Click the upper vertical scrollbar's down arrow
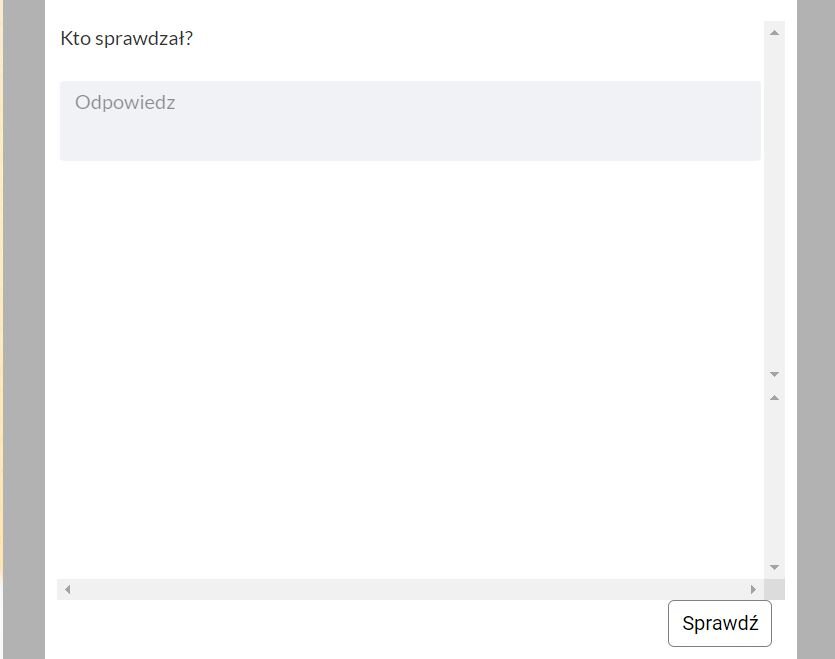 click(x=774, y=374)
